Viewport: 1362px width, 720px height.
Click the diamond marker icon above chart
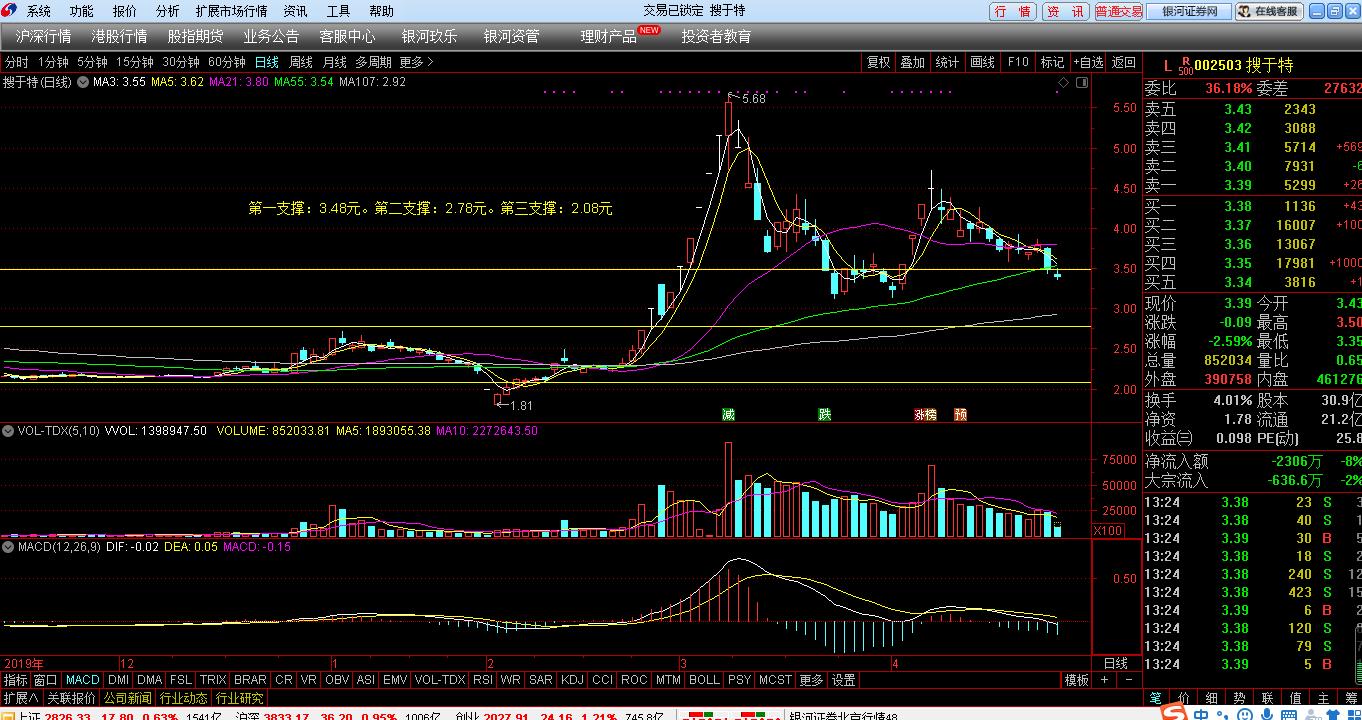point(1065,82)
